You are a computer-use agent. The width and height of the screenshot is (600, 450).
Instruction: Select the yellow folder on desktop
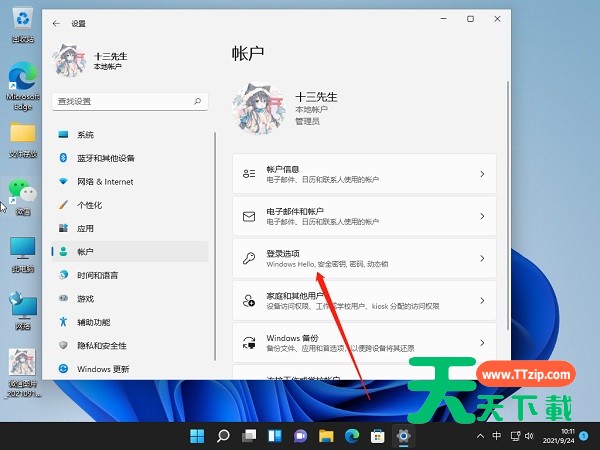(23, 140)
